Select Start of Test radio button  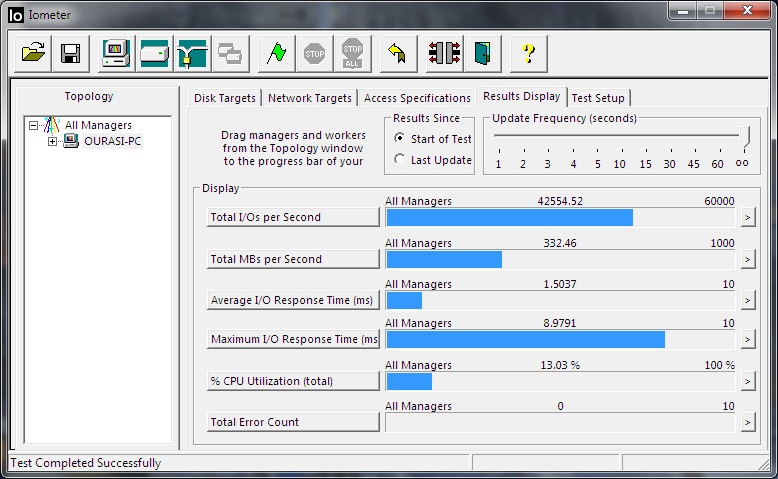tap(399, 138)
